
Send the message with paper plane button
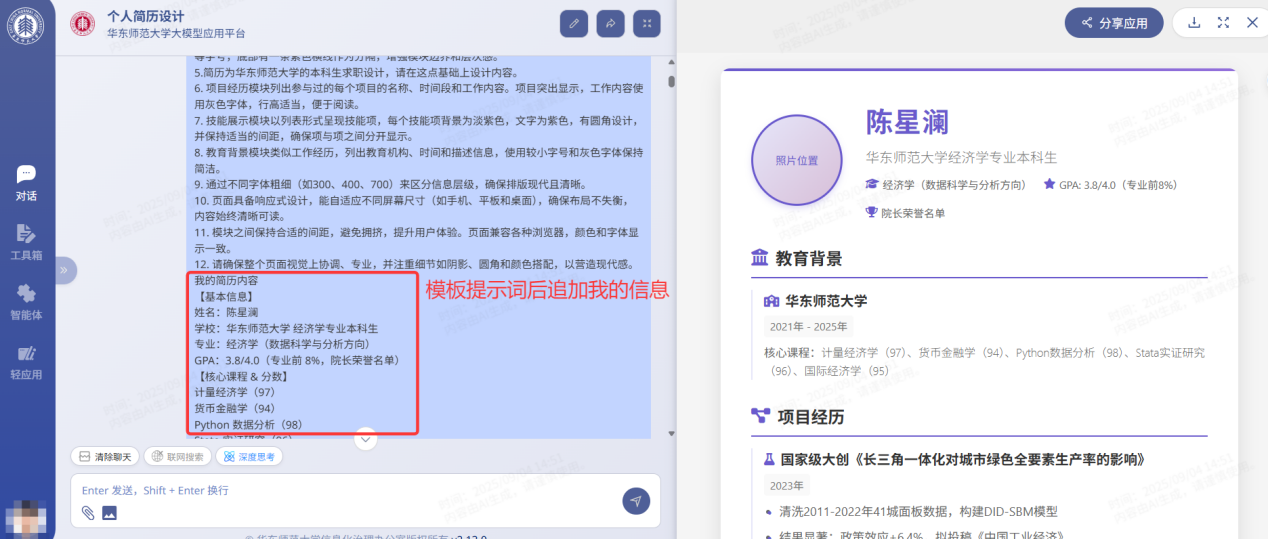(x=635, y=501)
